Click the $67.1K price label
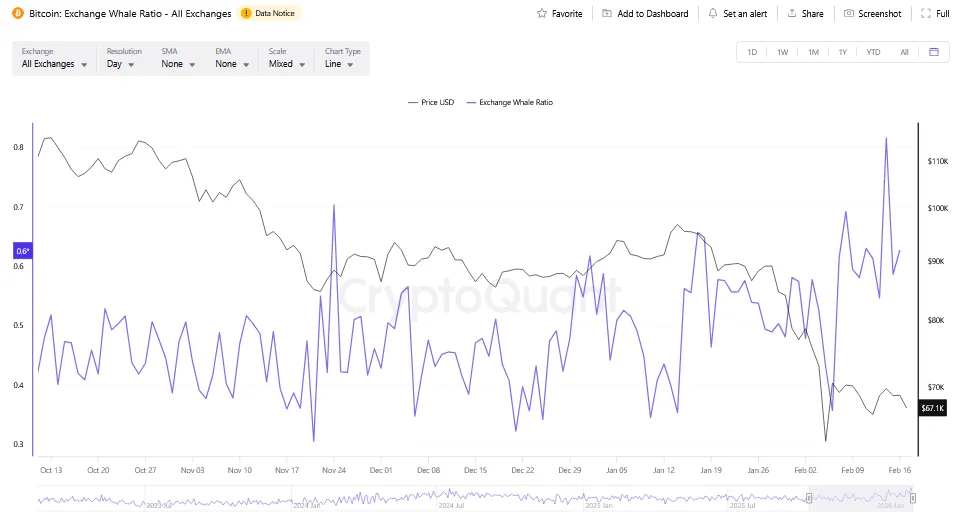This screenshot has height=524, width=960. pyautogui.click(x=934, y=408)
